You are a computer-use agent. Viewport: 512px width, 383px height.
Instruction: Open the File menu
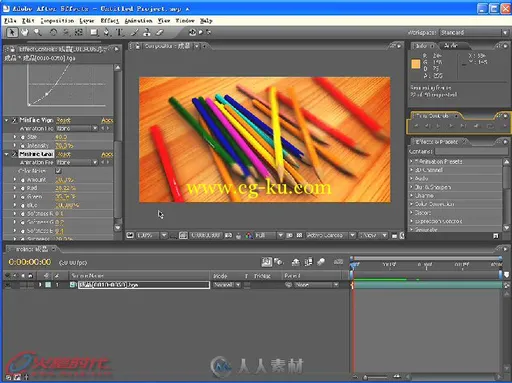10,21
